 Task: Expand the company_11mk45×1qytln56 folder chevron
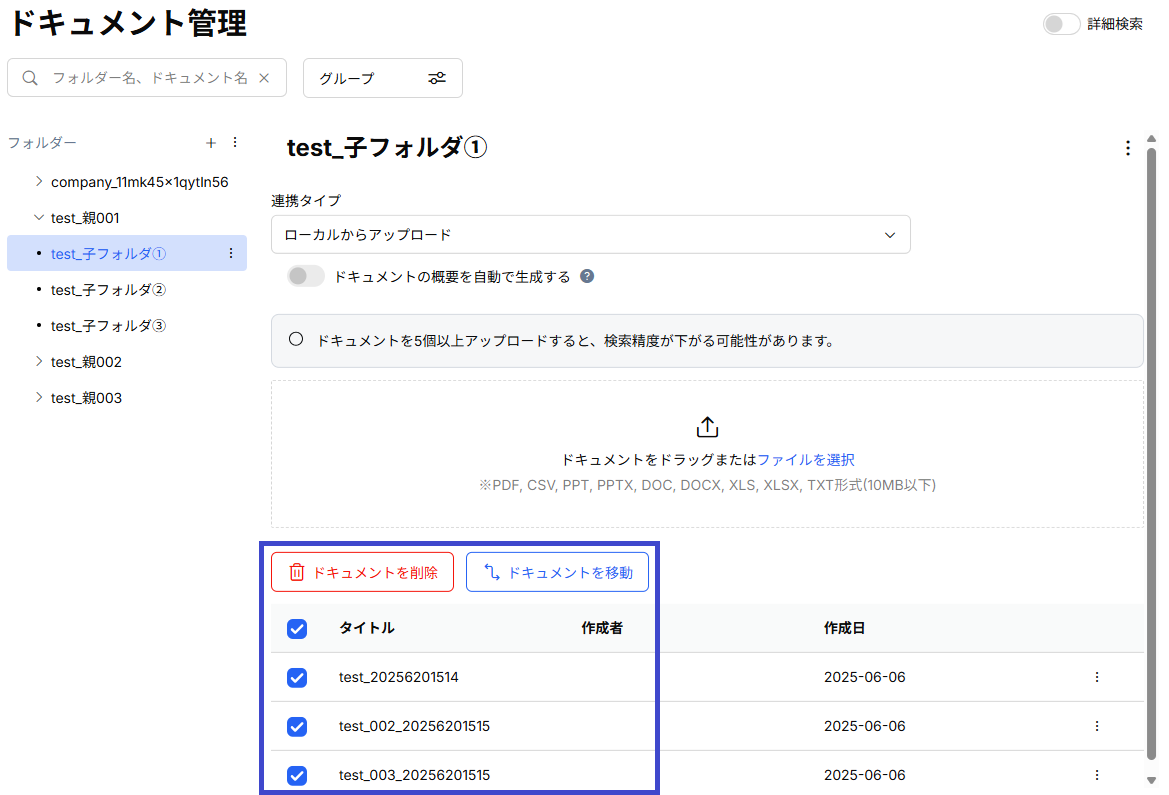tap(39, 181)
